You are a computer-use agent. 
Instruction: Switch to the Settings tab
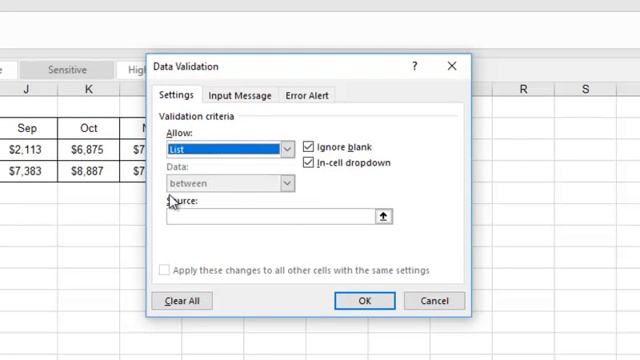coord(176,95)
